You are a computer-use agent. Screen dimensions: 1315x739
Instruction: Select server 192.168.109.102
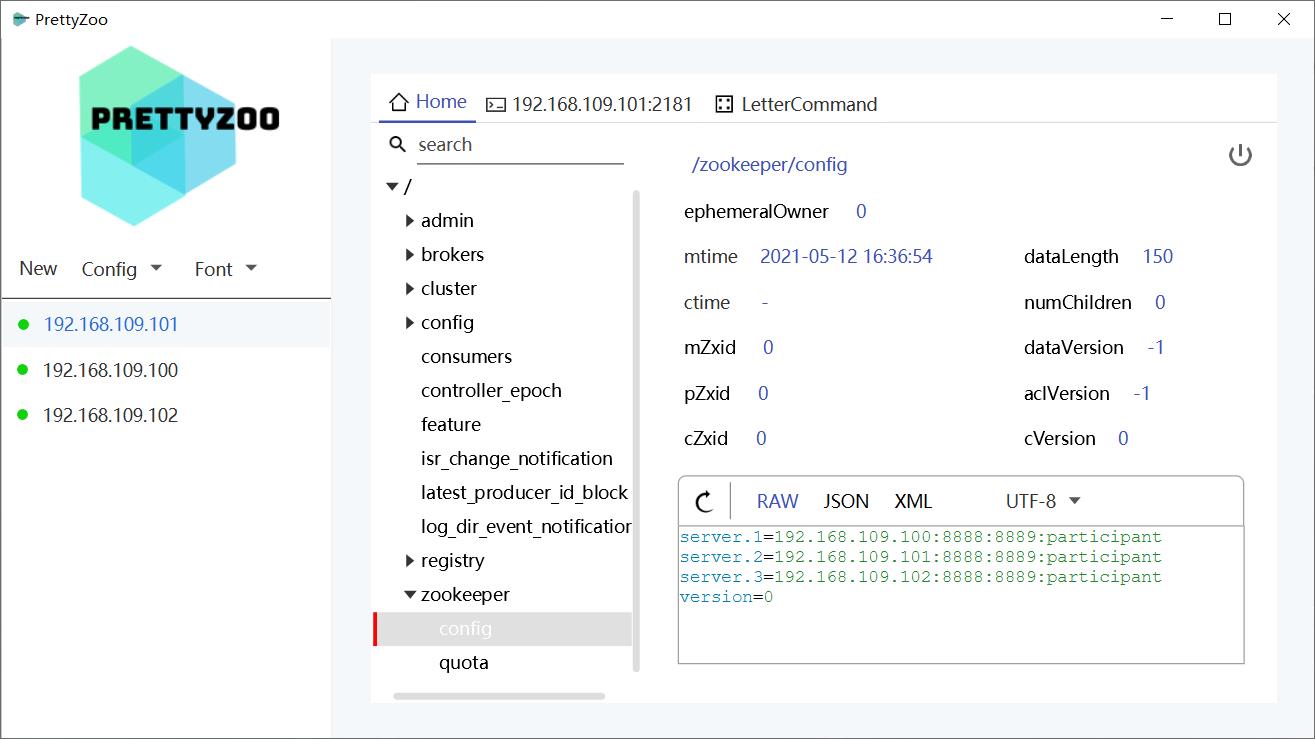pos(166,415)
